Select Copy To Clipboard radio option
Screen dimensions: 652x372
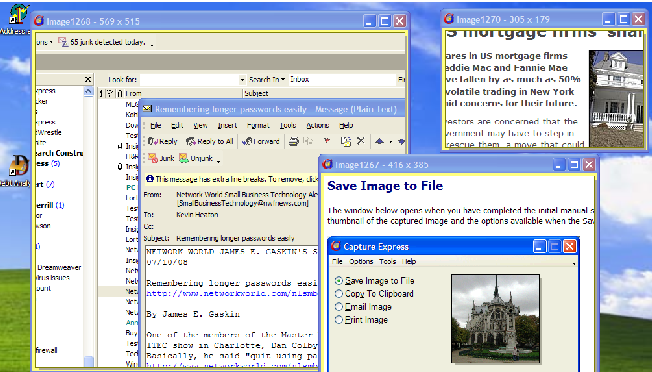339,293
